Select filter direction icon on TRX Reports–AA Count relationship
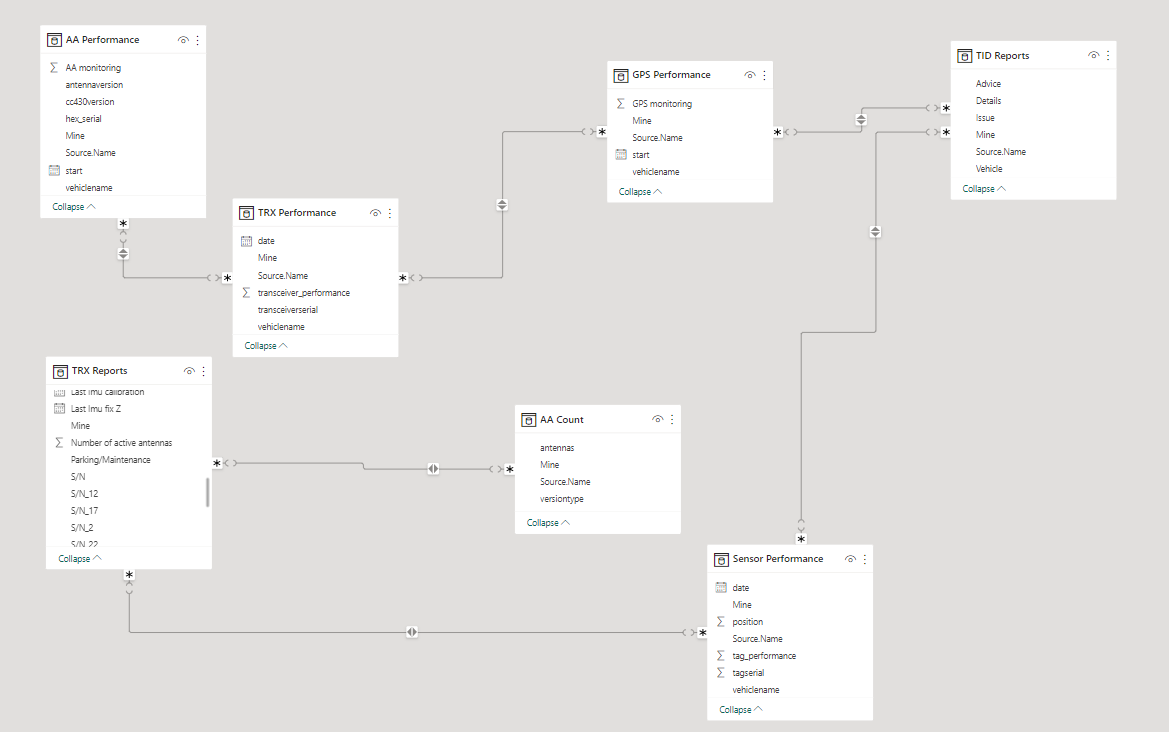The image size is (1169, 732). tap(433, 469)
